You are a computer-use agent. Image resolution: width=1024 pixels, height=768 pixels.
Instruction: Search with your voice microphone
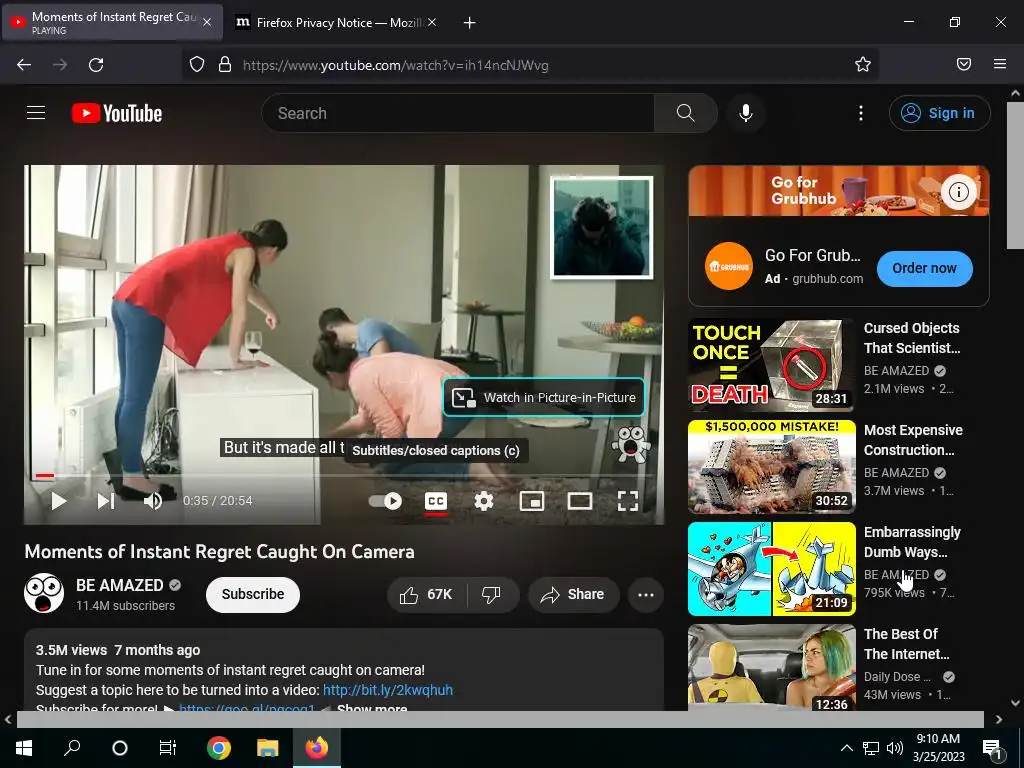tap(746, 113)
